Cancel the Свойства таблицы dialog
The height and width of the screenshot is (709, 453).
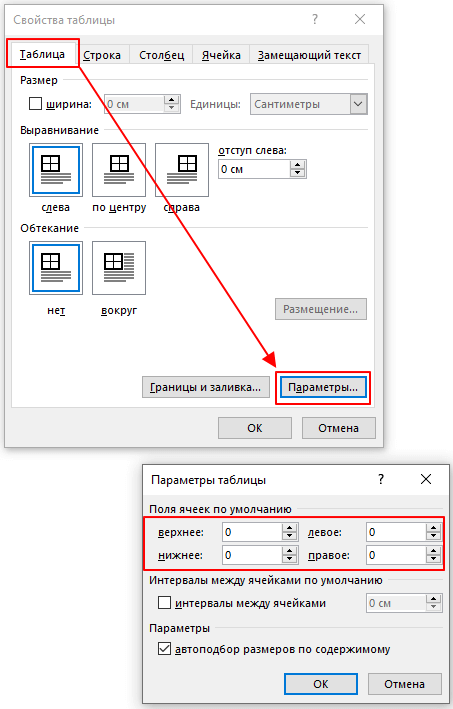point(339,428)
